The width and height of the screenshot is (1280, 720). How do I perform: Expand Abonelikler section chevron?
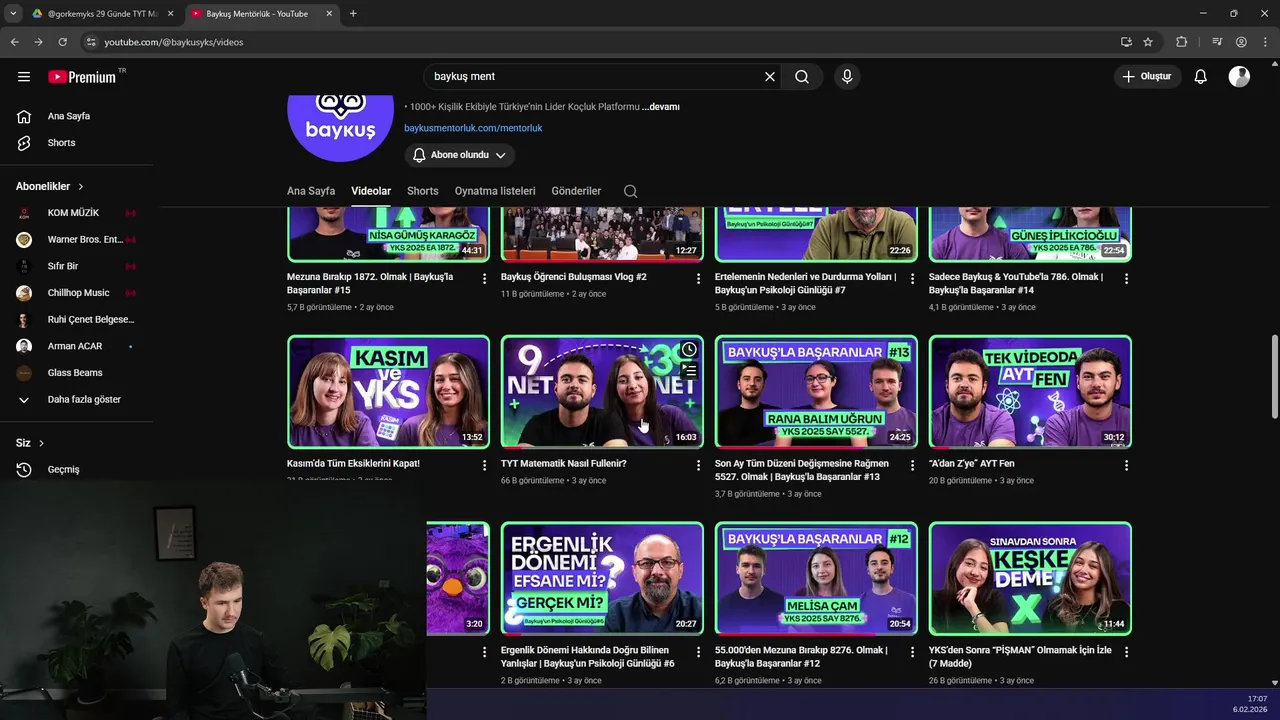(81, 187)
